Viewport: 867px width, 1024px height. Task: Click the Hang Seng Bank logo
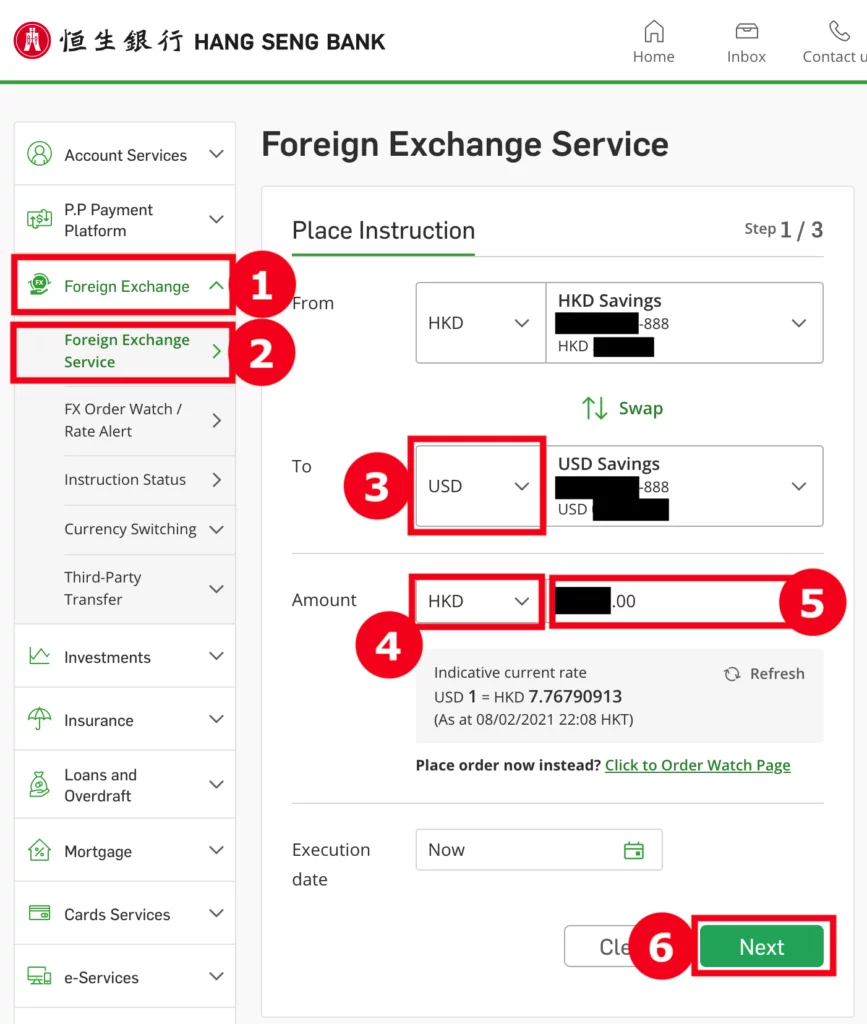[199, 40]
